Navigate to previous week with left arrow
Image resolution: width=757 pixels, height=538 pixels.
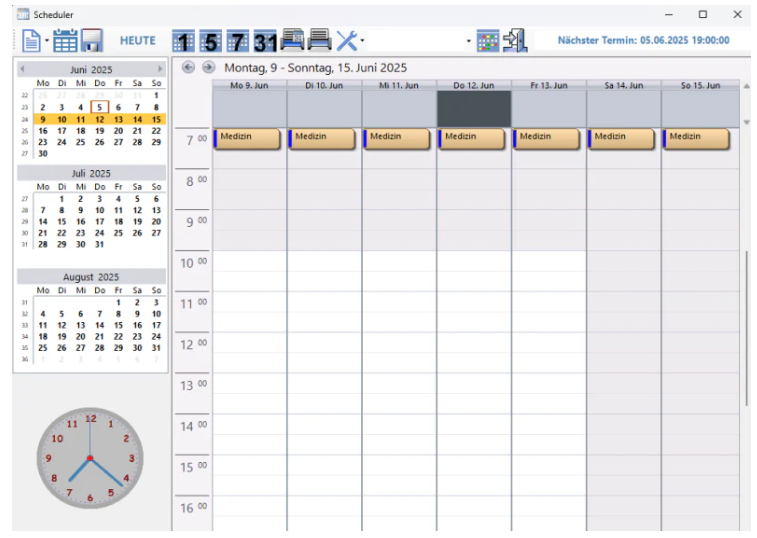pos(188,67)
